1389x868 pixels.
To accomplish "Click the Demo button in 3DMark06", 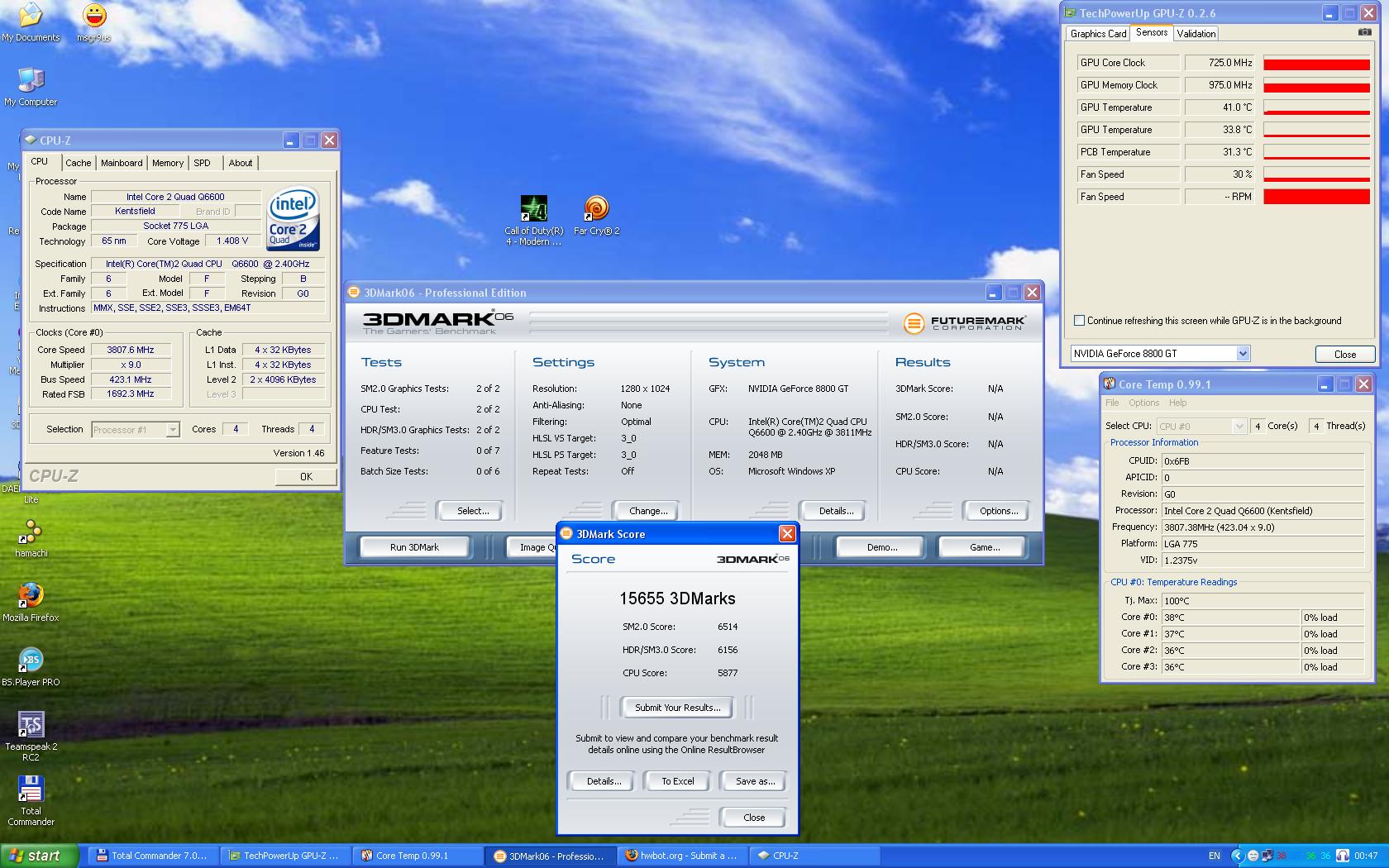I will pos(882,547).
